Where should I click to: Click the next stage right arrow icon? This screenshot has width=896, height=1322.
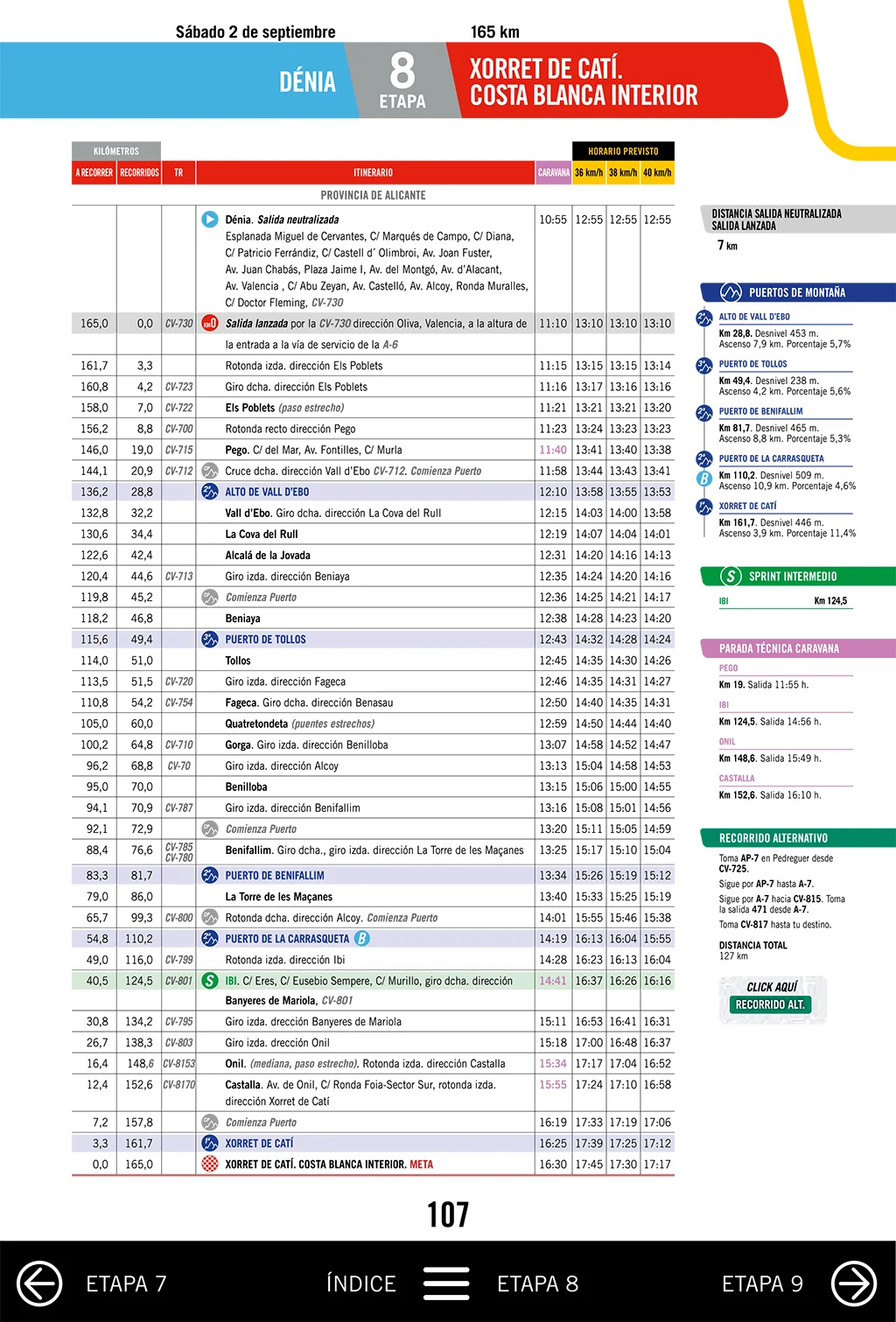tap(853, 1284)
